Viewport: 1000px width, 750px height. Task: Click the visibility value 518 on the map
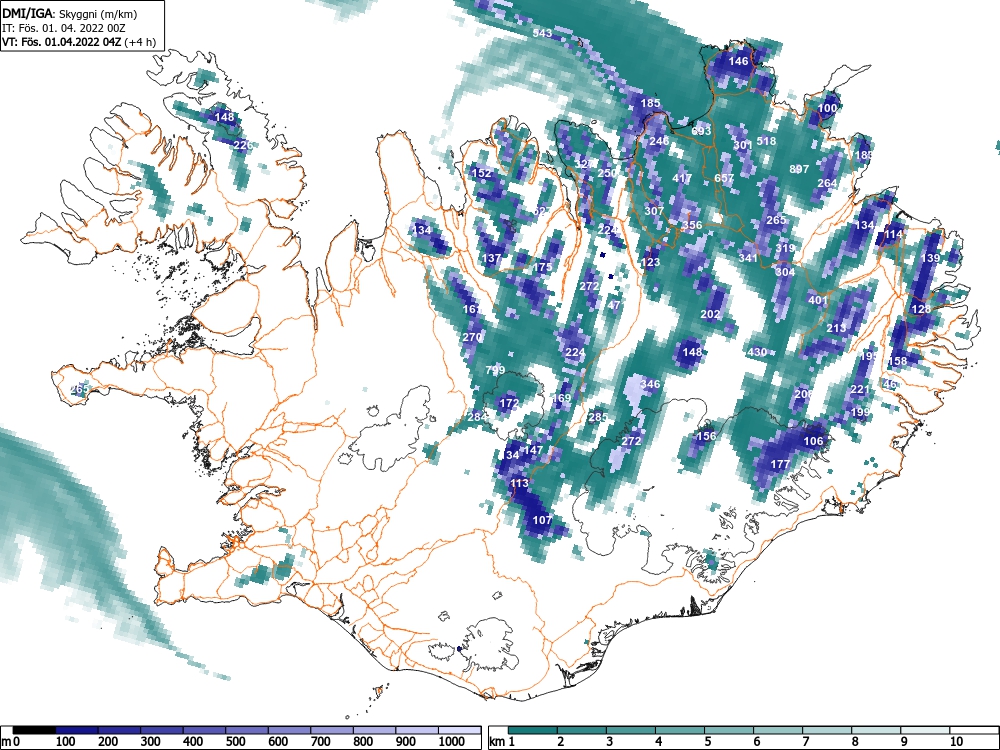pyautogui.click(x=766, y=141)
